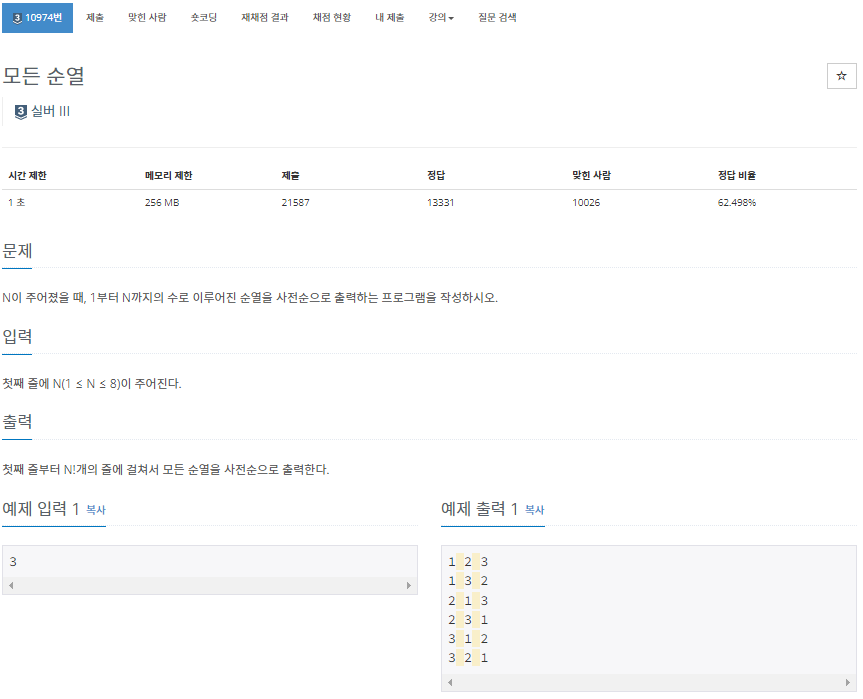Screen dimensions: 863x699
Task: Open the 질문 검색 tab
Action: pyautogui.click(x=497, y=18)
